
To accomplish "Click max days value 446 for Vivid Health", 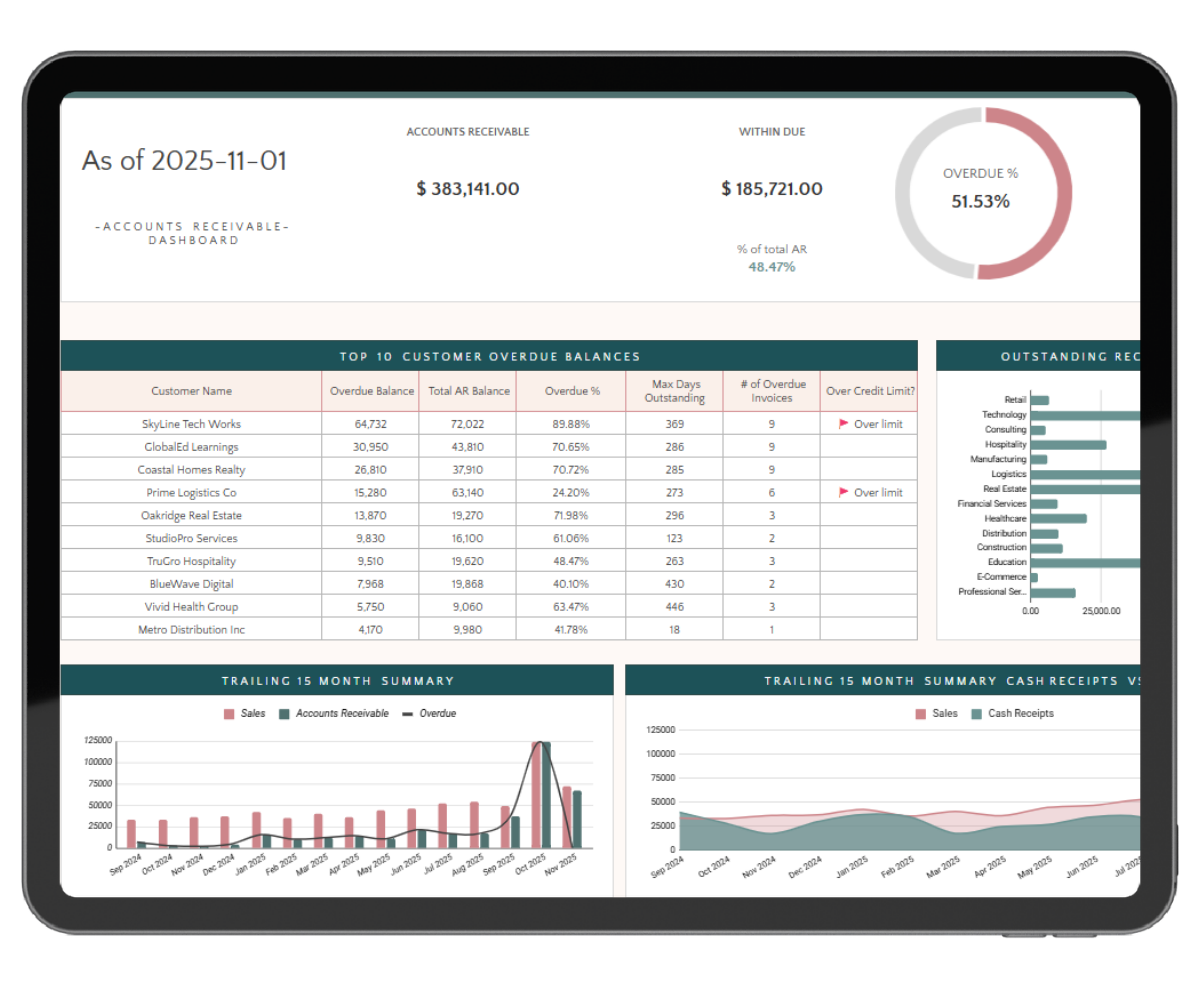I will coord(674,607).
